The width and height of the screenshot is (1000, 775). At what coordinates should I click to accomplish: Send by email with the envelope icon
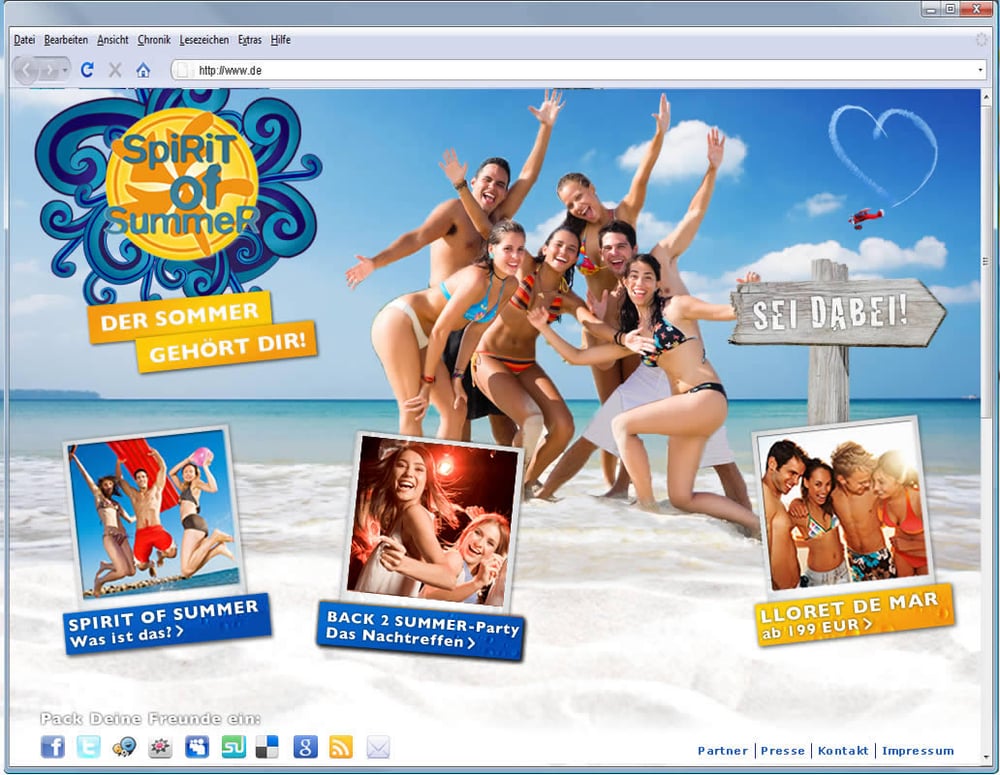coord(378,747)
